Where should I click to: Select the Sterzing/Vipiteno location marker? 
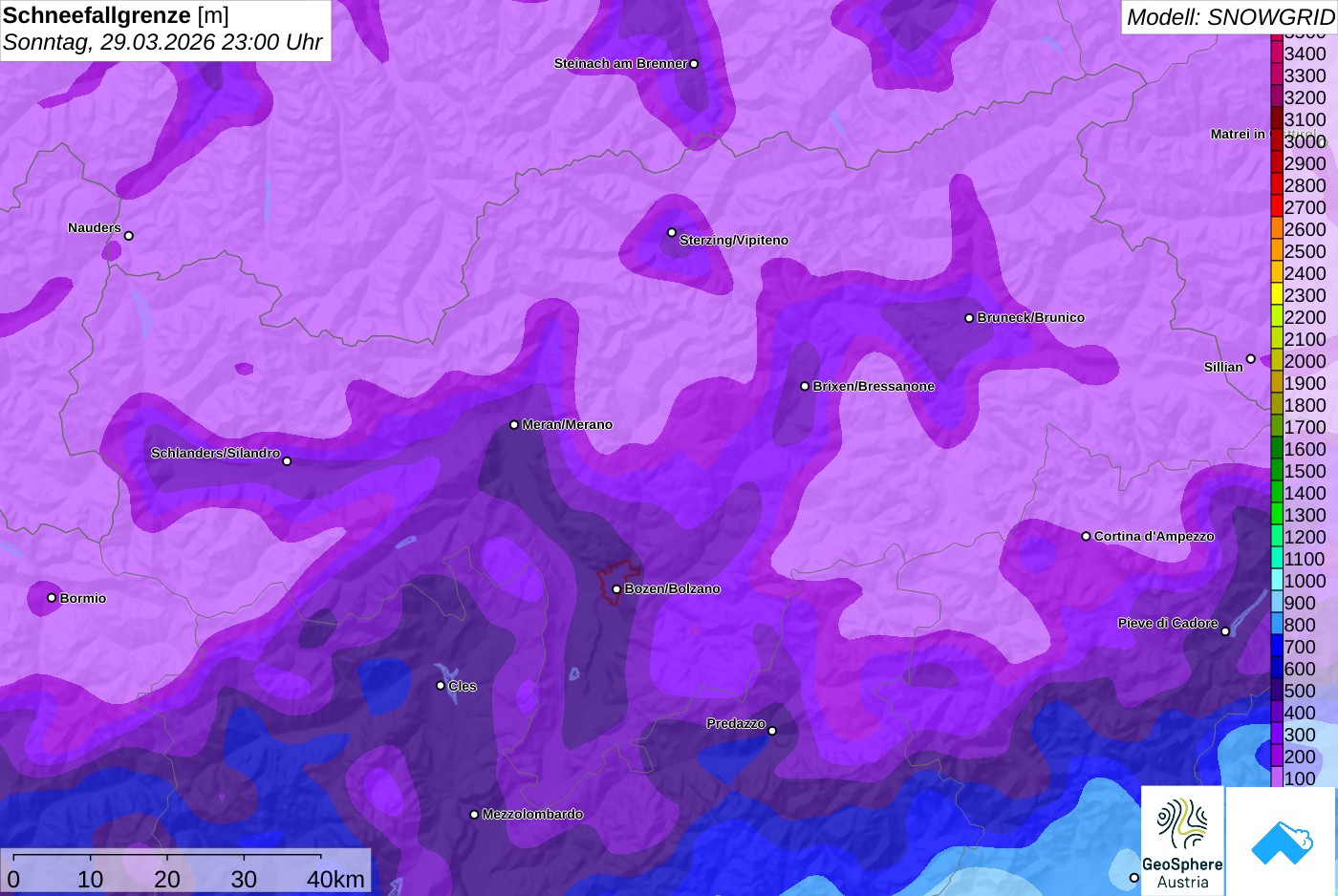[x=672, y=232]
